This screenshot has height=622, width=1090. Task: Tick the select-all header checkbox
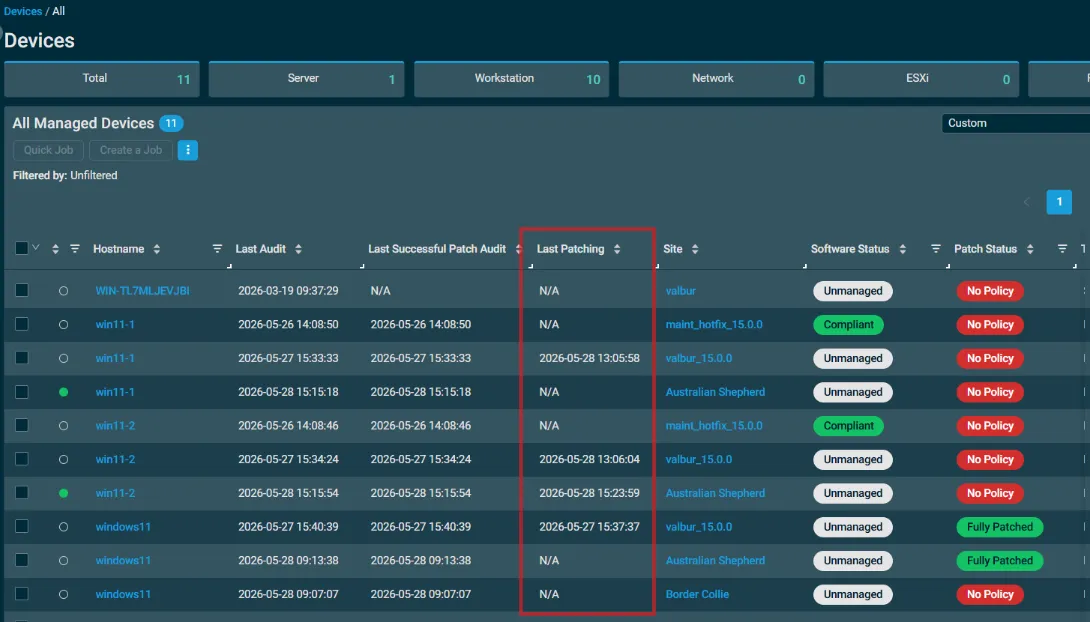[22, 248]
